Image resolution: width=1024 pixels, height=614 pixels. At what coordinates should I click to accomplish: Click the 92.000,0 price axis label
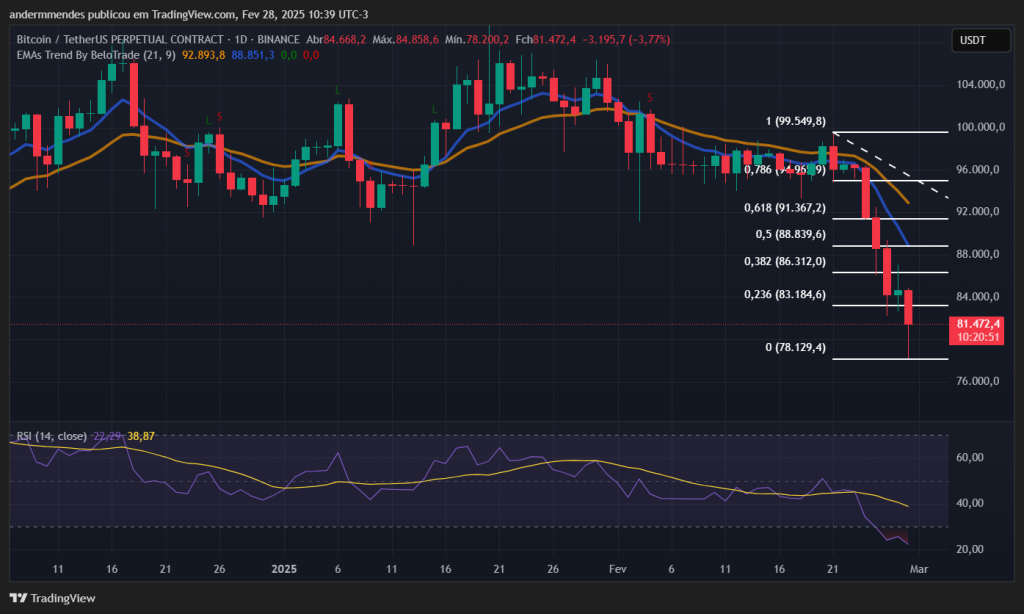(x=978, y=212)
